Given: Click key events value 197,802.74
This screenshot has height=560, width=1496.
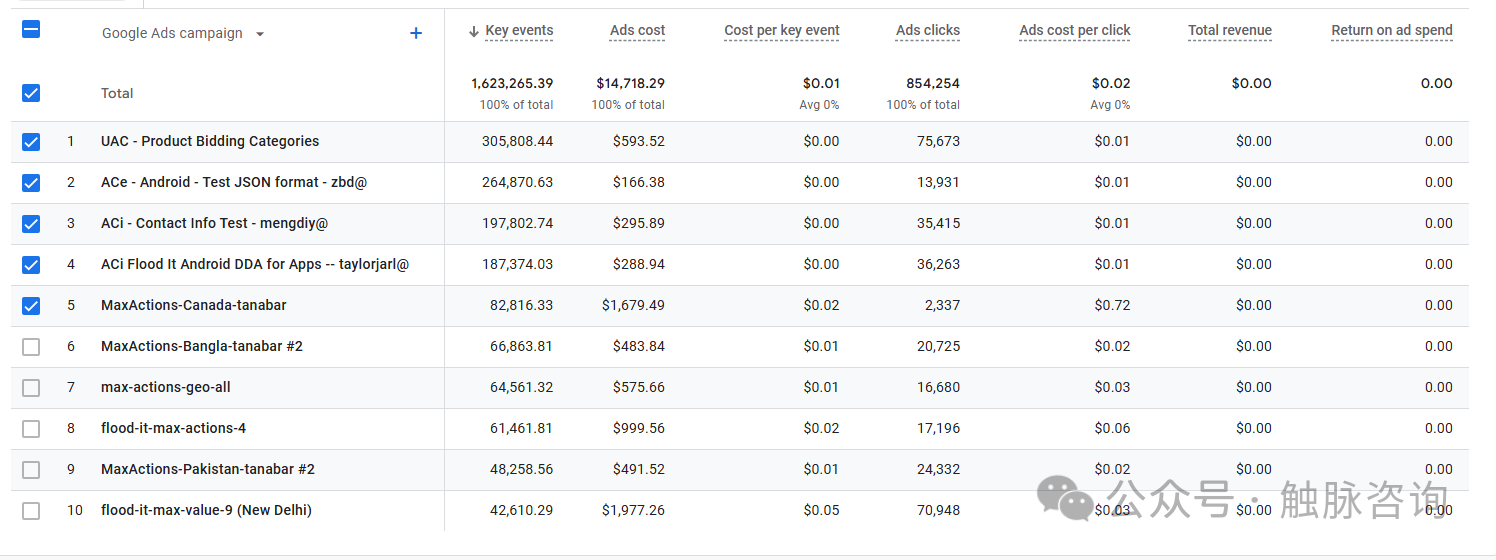Looking at the screenshot, I should click(517, 223).
